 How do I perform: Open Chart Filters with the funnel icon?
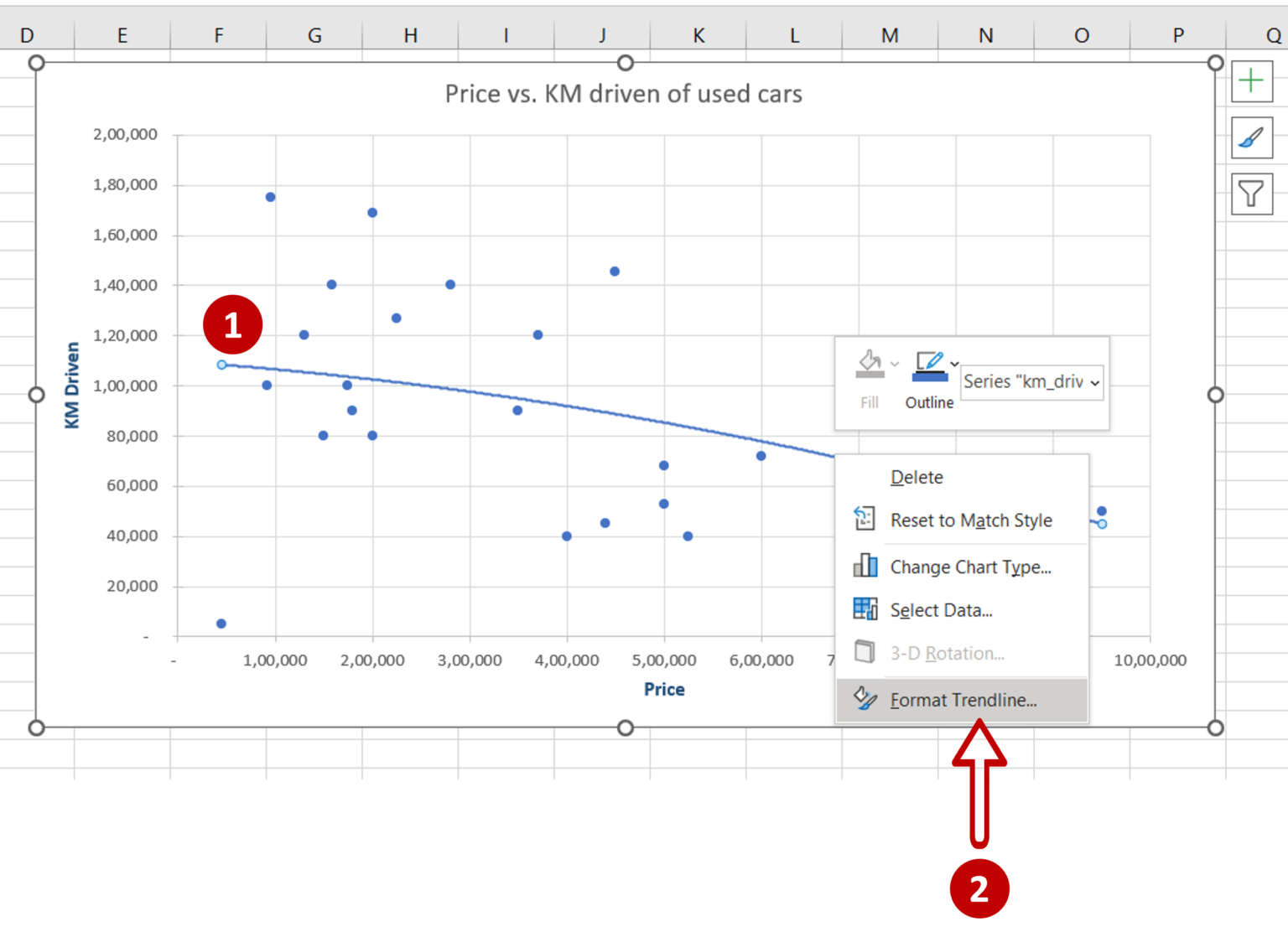pos(1252,194)
